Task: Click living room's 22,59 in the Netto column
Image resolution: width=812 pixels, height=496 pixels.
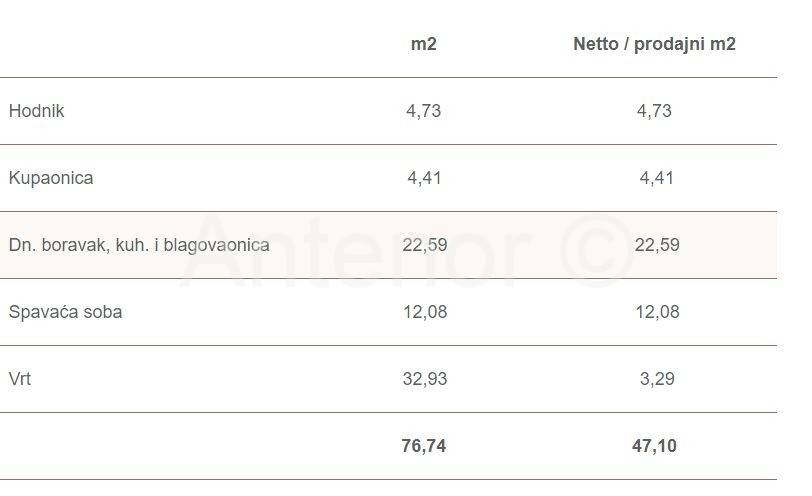Action: coord(654,245)
